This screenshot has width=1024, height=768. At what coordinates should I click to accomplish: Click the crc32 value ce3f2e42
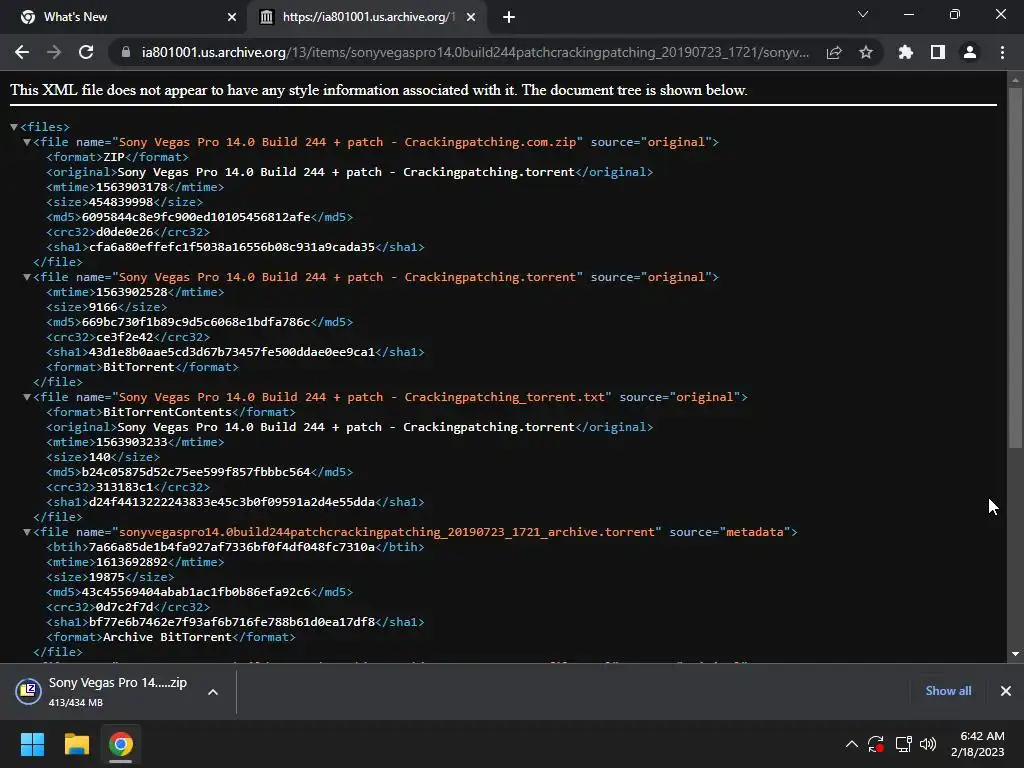[125, 337]
